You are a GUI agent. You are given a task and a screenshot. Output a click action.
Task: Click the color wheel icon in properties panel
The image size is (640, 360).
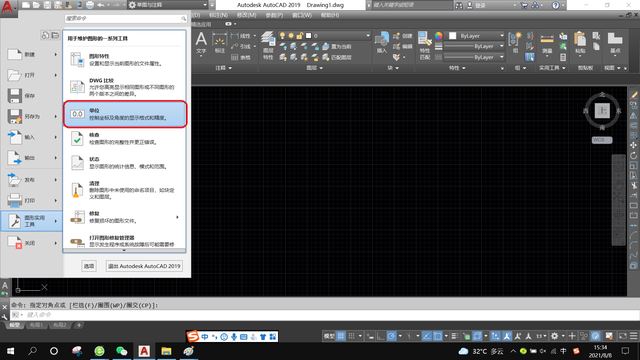click(439, 36)
